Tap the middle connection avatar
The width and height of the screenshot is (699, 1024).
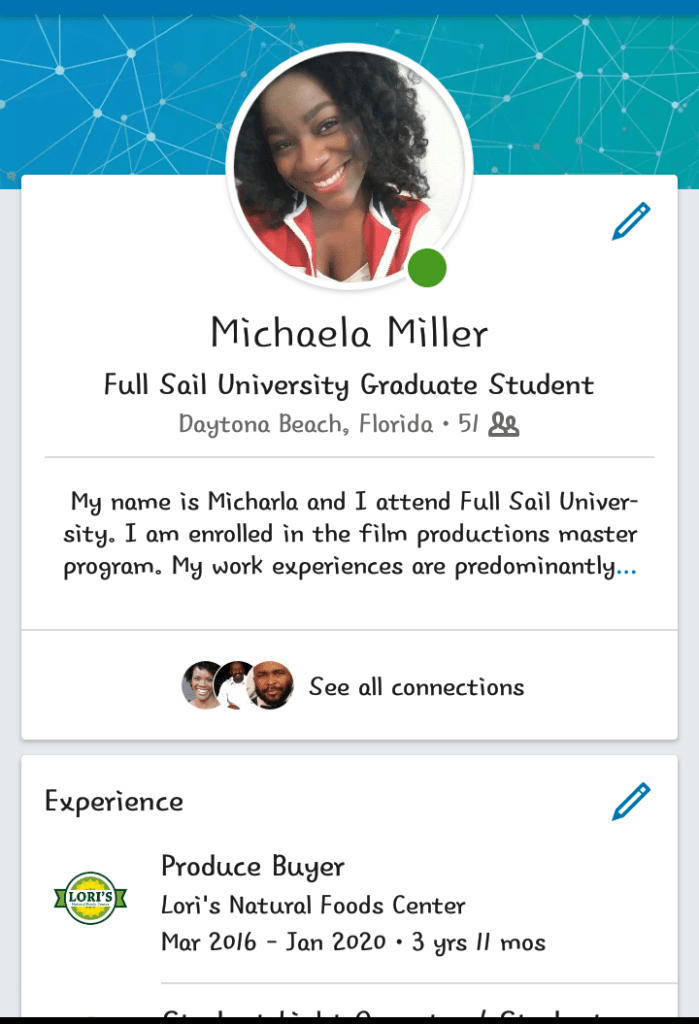235,686
